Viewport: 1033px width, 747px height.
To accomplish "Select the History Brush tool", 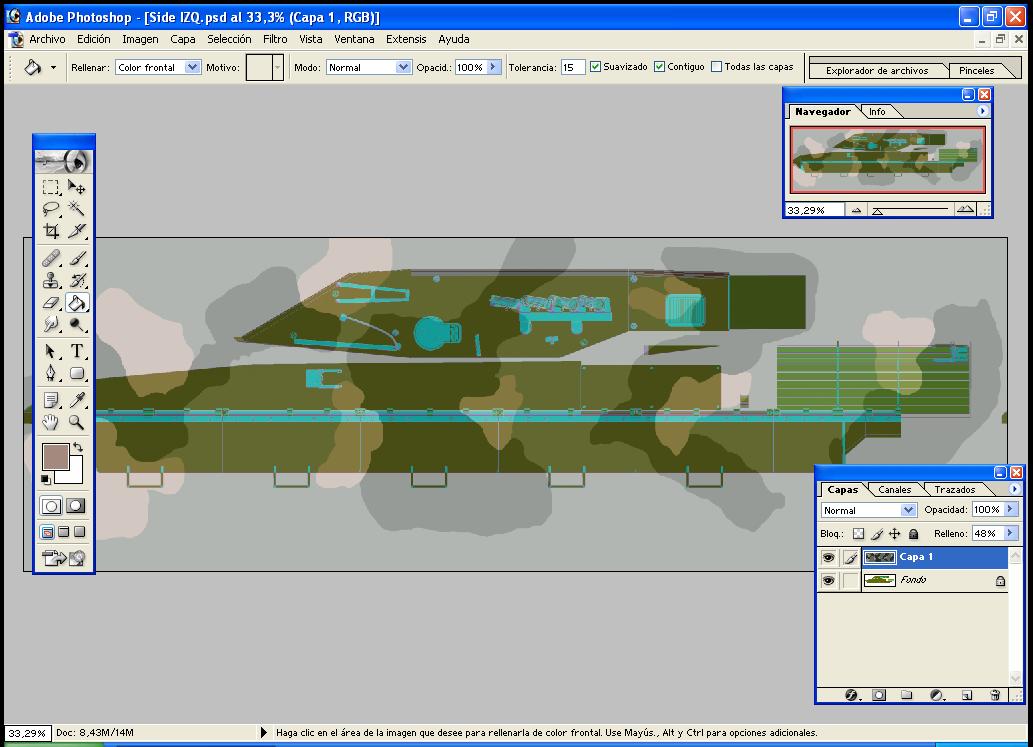I will coord(76,280).
